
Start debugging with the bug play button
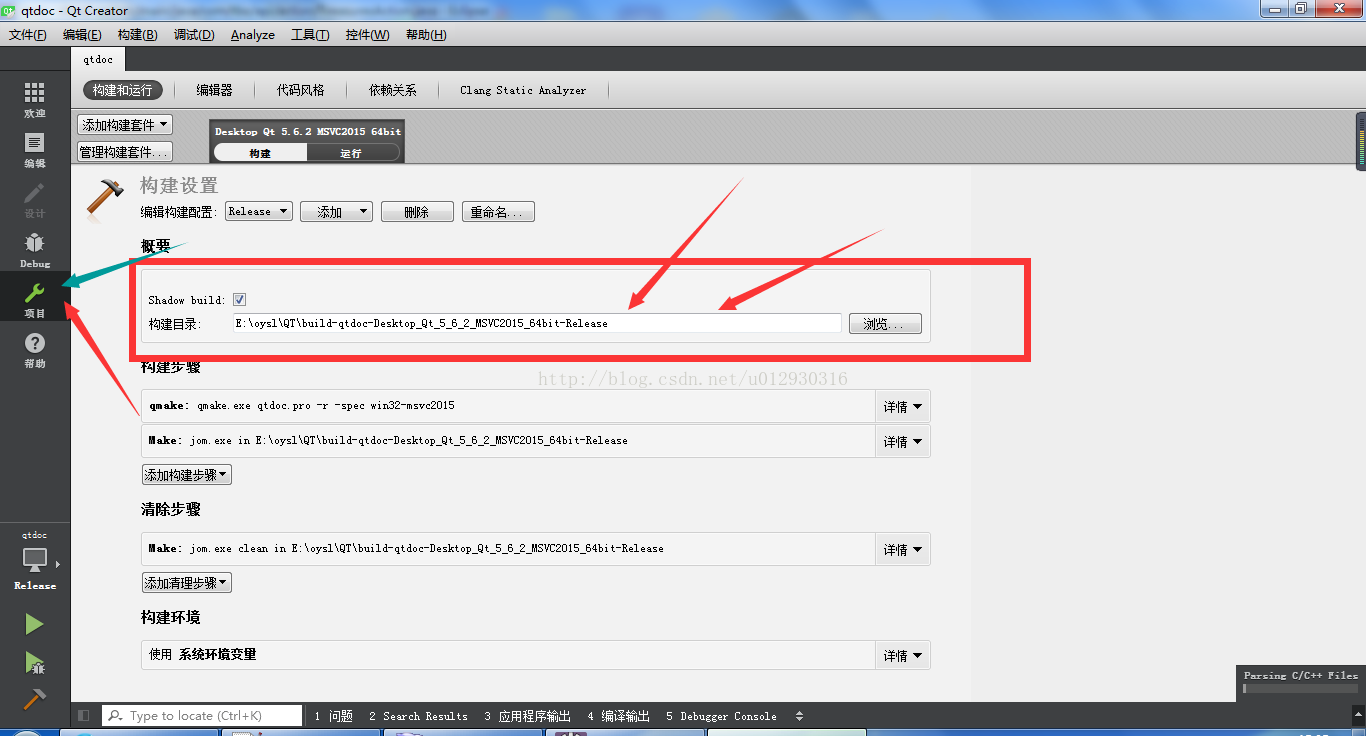(x=34, y=662)
